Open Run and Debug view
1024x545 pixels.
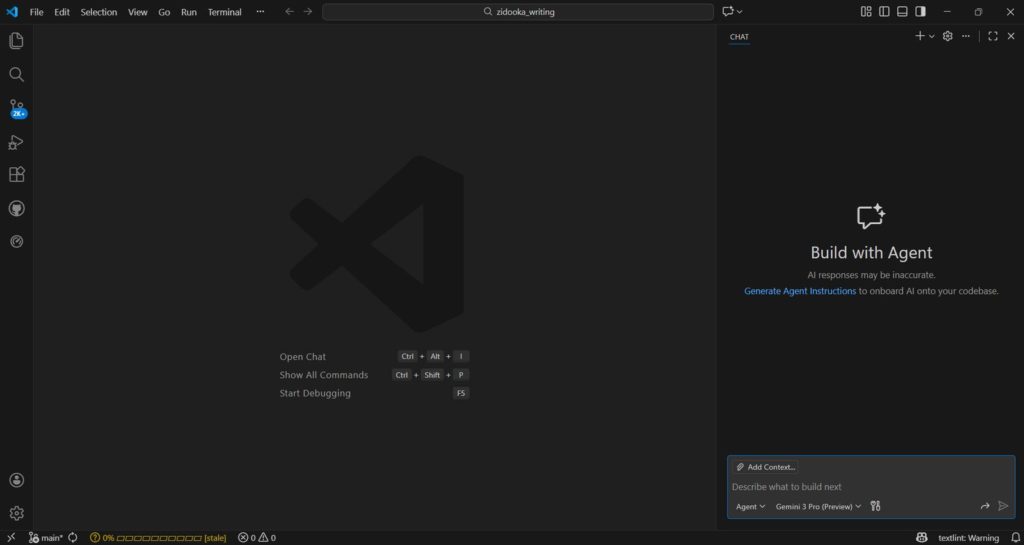tap(16, 142)
